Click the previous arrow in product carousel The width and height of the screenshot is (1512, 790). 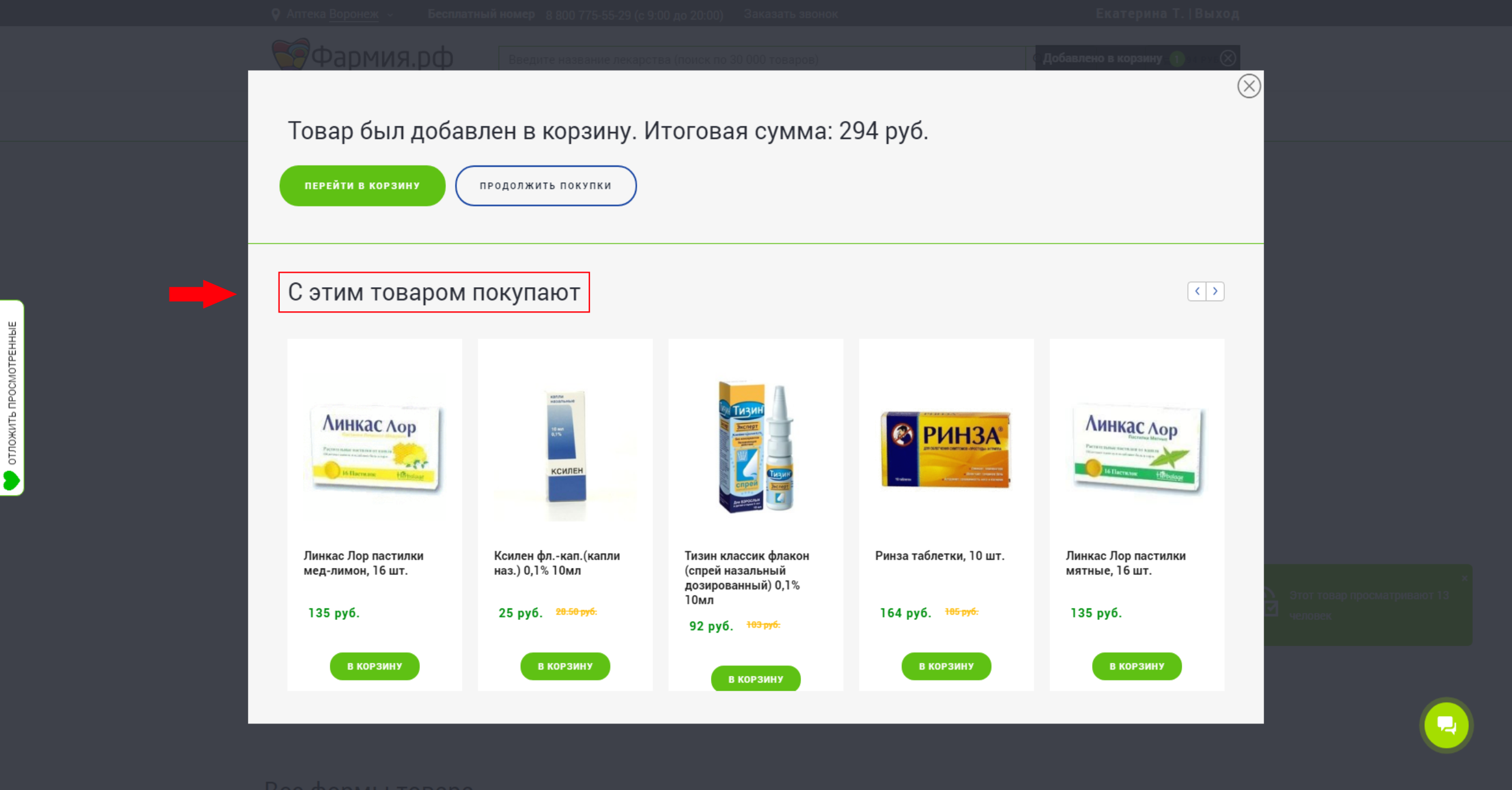click(1197, 291)
